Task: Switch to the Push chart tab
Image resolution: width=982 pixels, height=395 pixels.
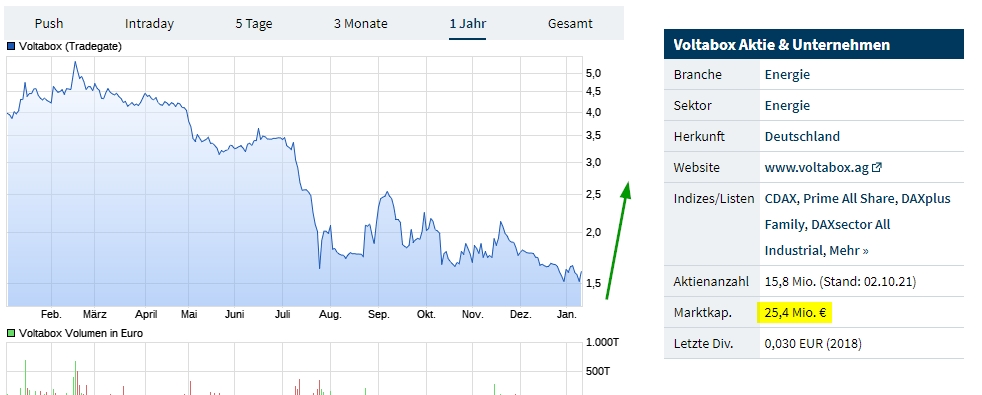Action: pos(49,24)
